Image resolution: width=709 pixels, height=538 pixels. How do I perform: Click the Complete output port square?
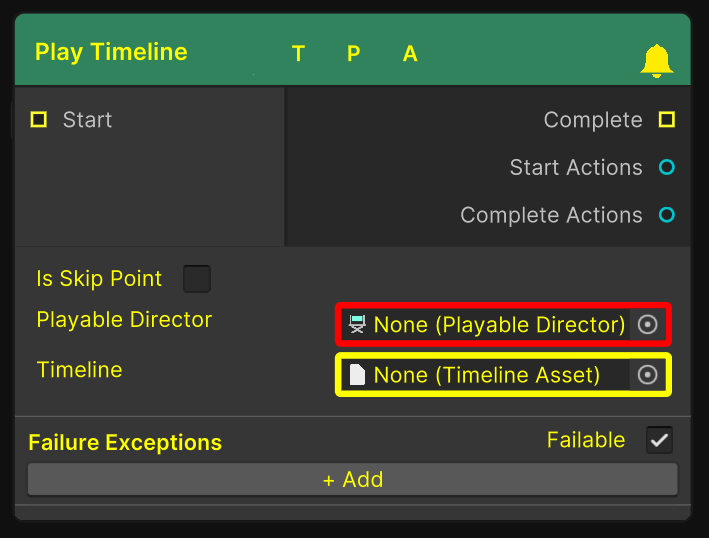click(x=667, y=120)
